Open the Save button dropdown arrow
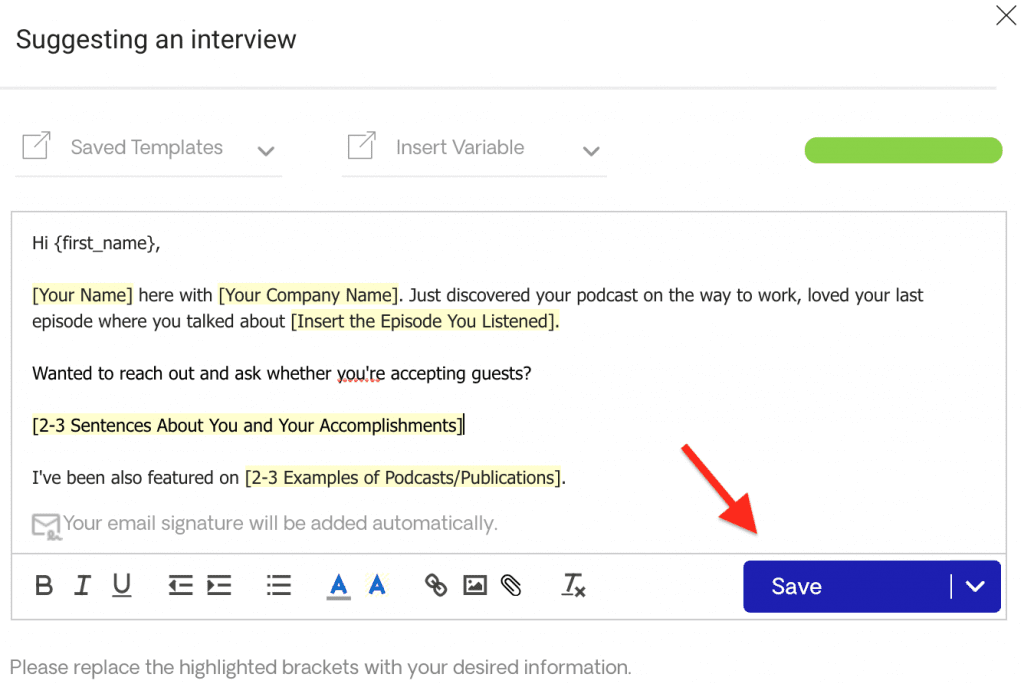The height and width of the screenshot is (684, 1024). (976, 587)
